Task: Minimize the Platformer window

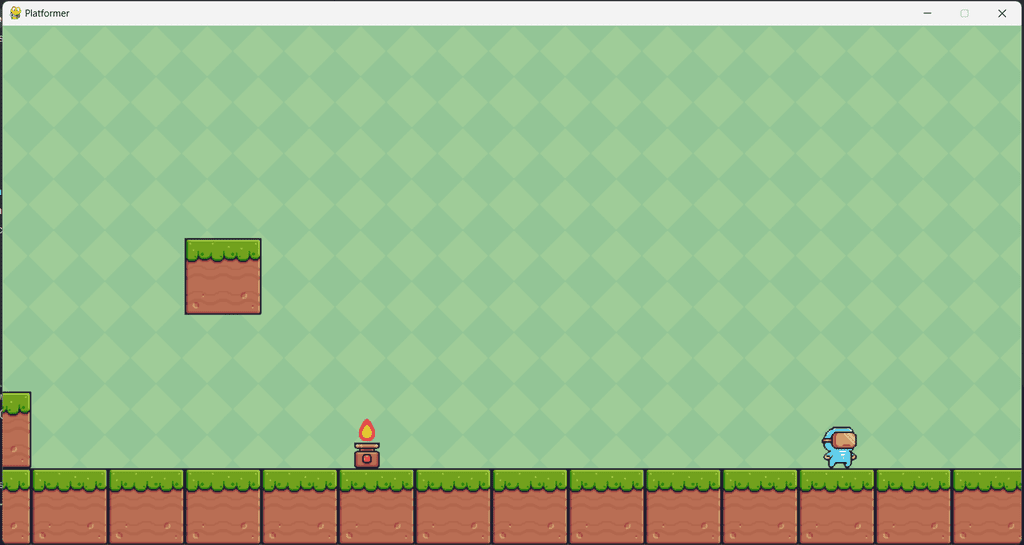Action: coord(927,13)
